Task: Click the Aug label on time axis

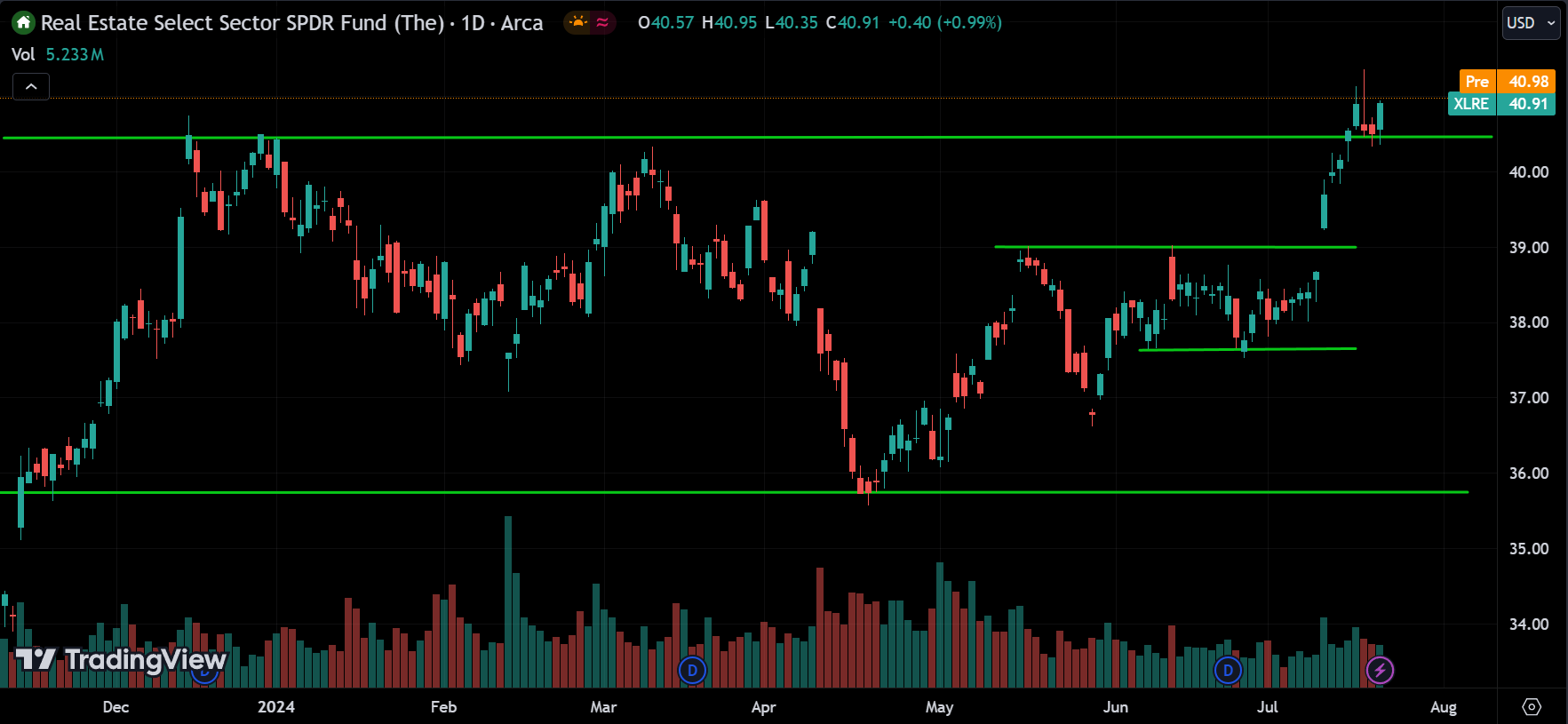Action: [1444, 707]
